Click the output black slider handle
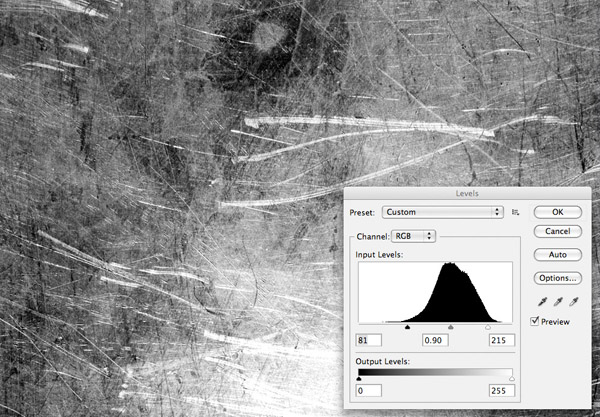The height and width of the screenshot is (417, 600). (x=359, y=379)
